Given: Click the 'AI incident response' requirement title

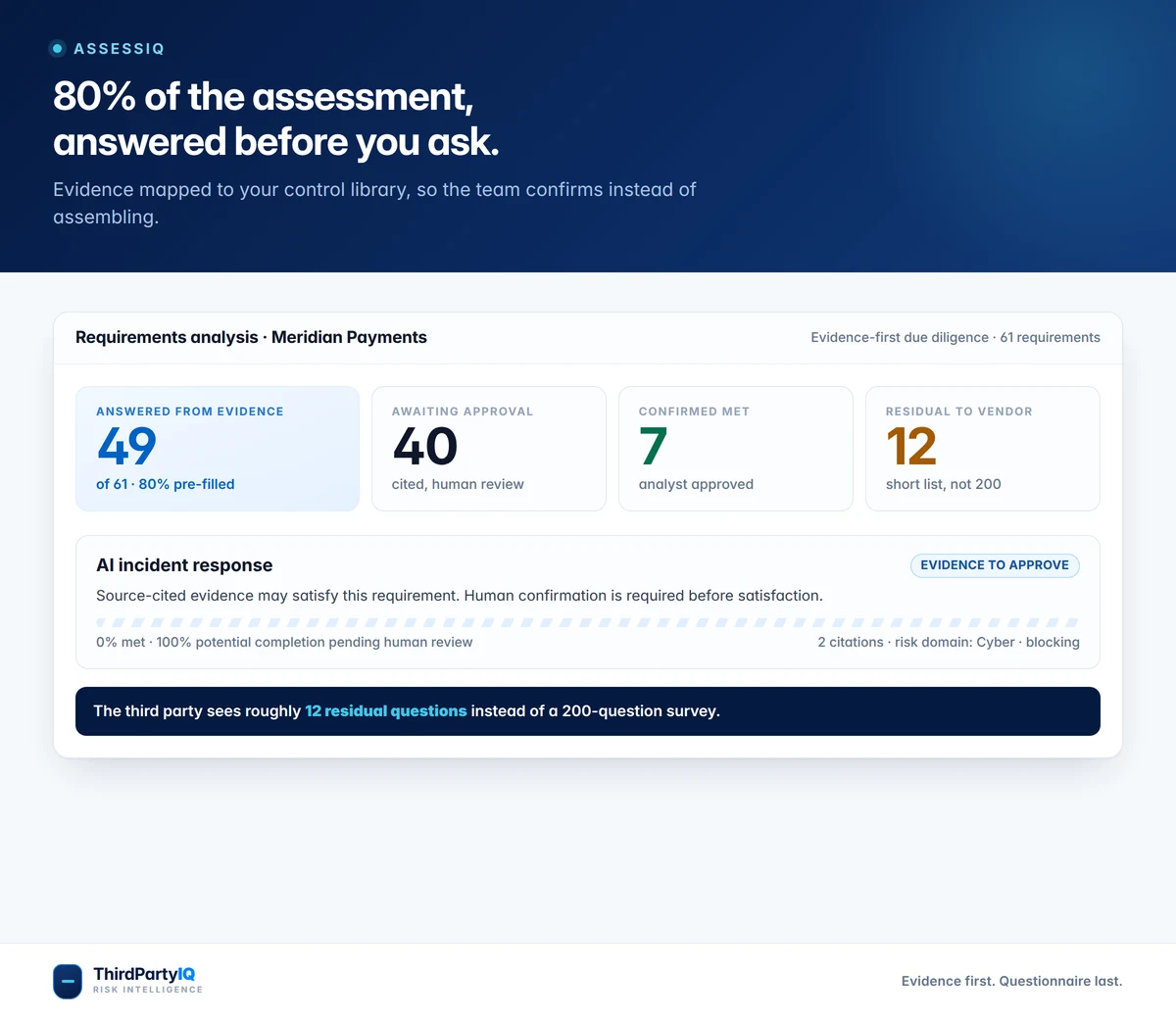Looking at the screenshot, I should [x=184, y=565].
